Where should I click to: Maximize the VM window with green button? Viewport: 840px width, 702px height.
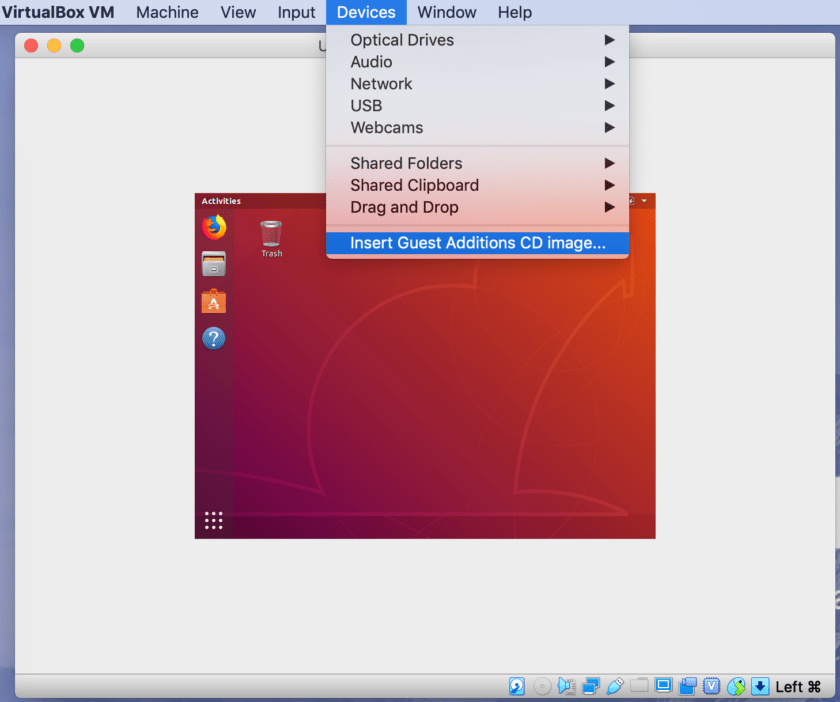[77, 46]
